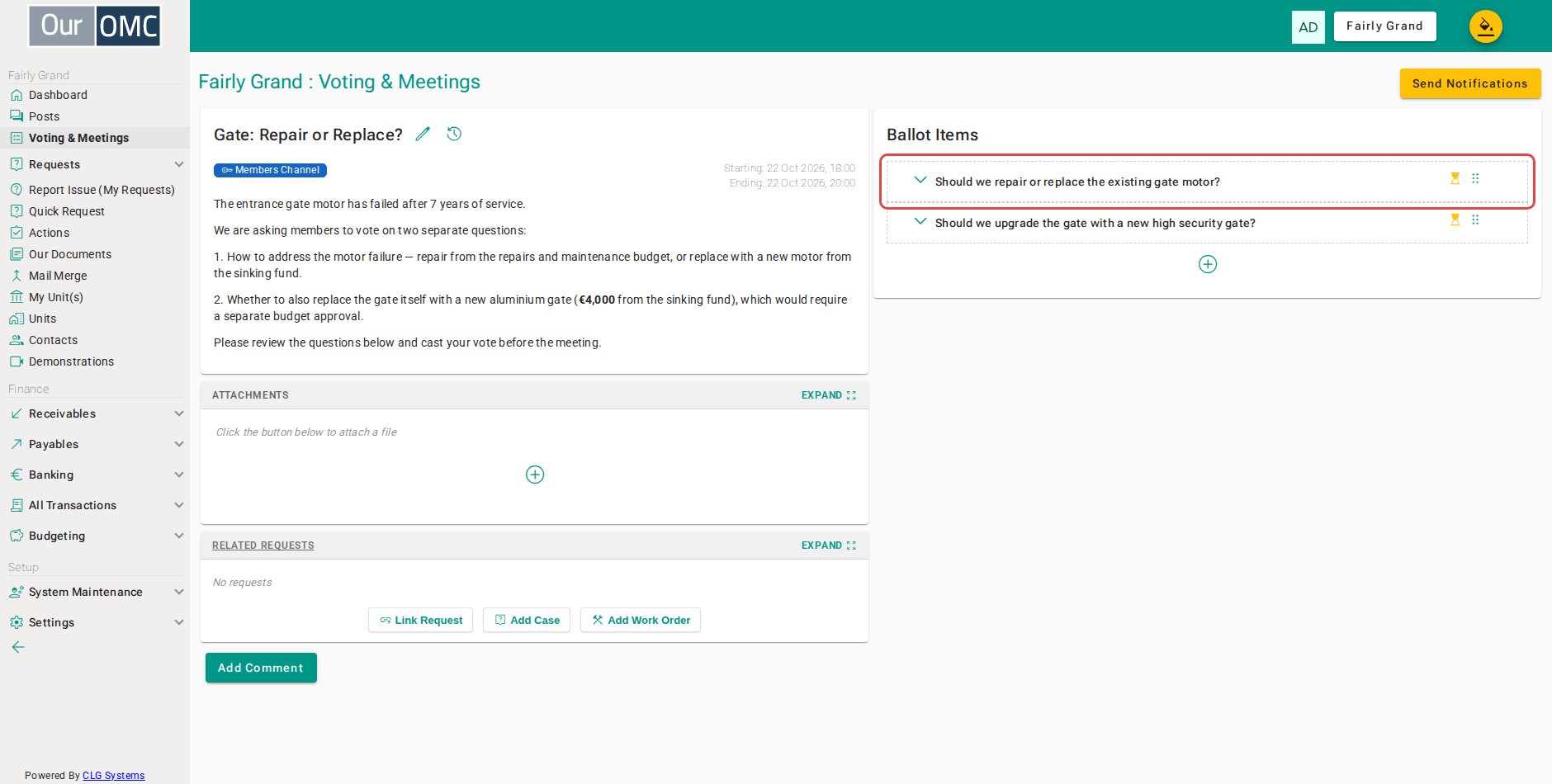1552x784 pixels.
Task: Open the Voting & Meetings page
Action: click(95, 138)
